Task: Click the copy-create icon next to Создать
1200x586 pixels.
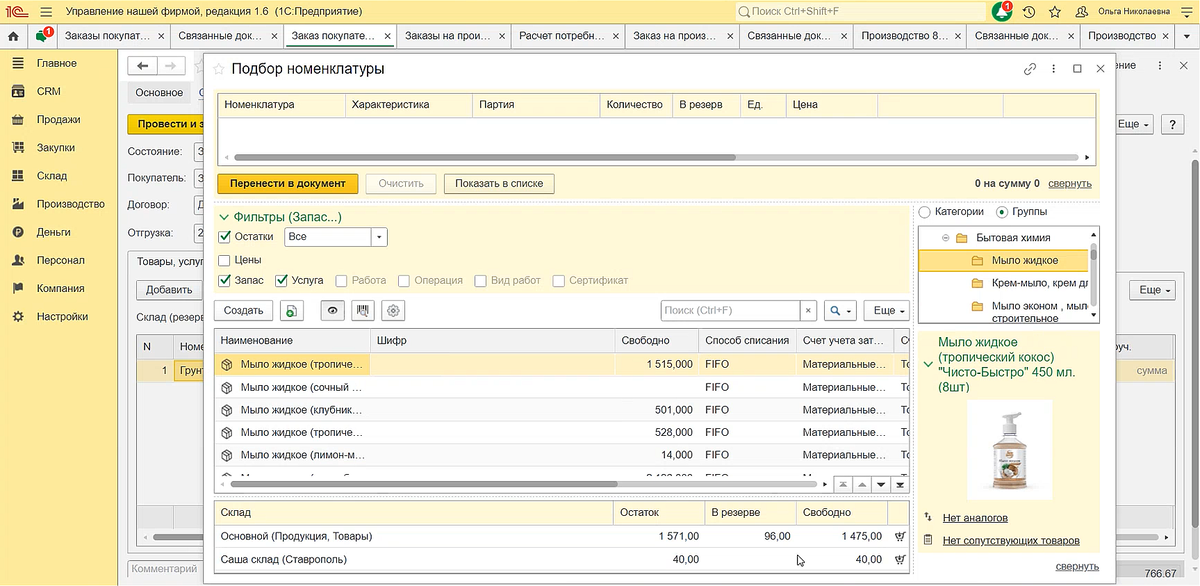Action: pos(292,311)
